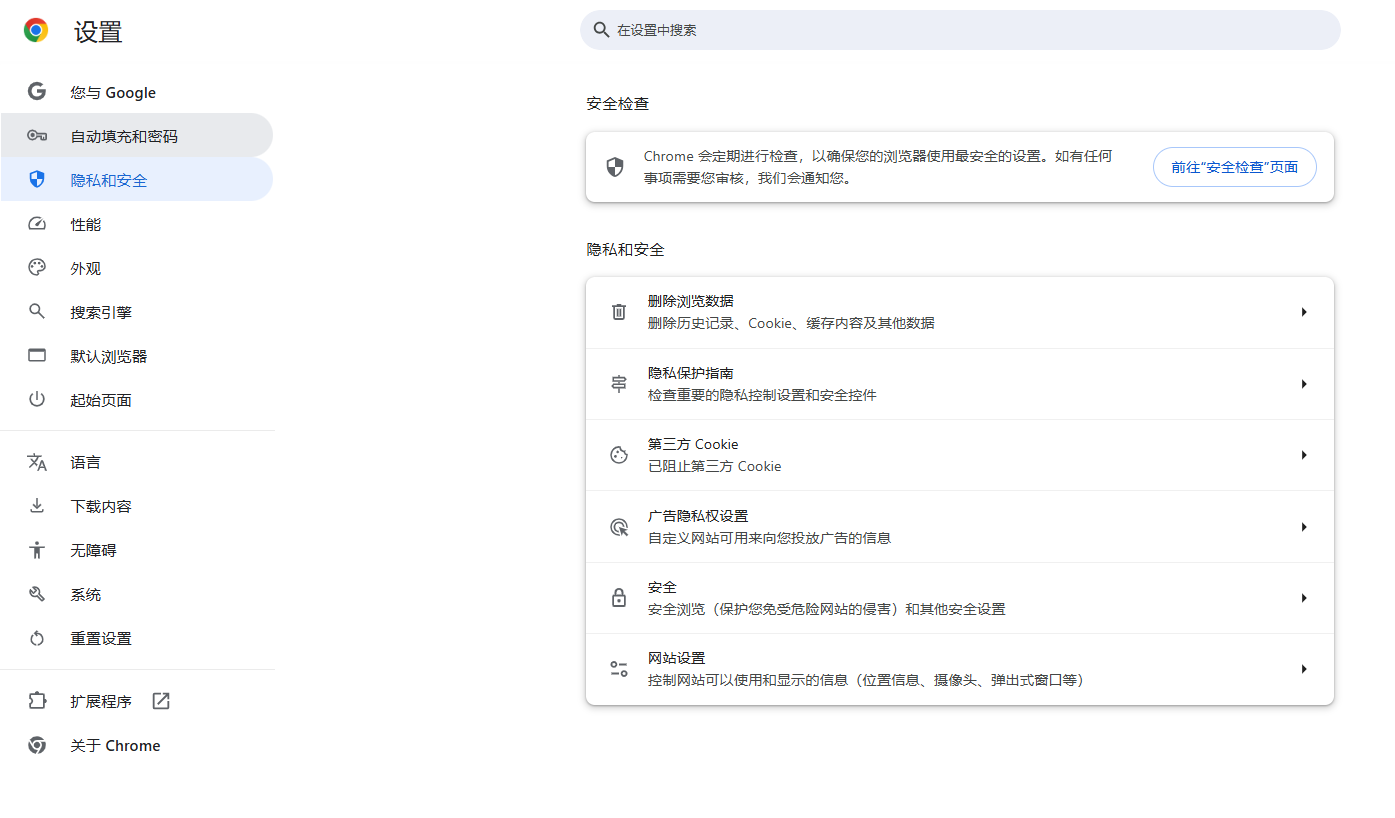
Task: Open 重置设置 section
Action: pos(136,638)
